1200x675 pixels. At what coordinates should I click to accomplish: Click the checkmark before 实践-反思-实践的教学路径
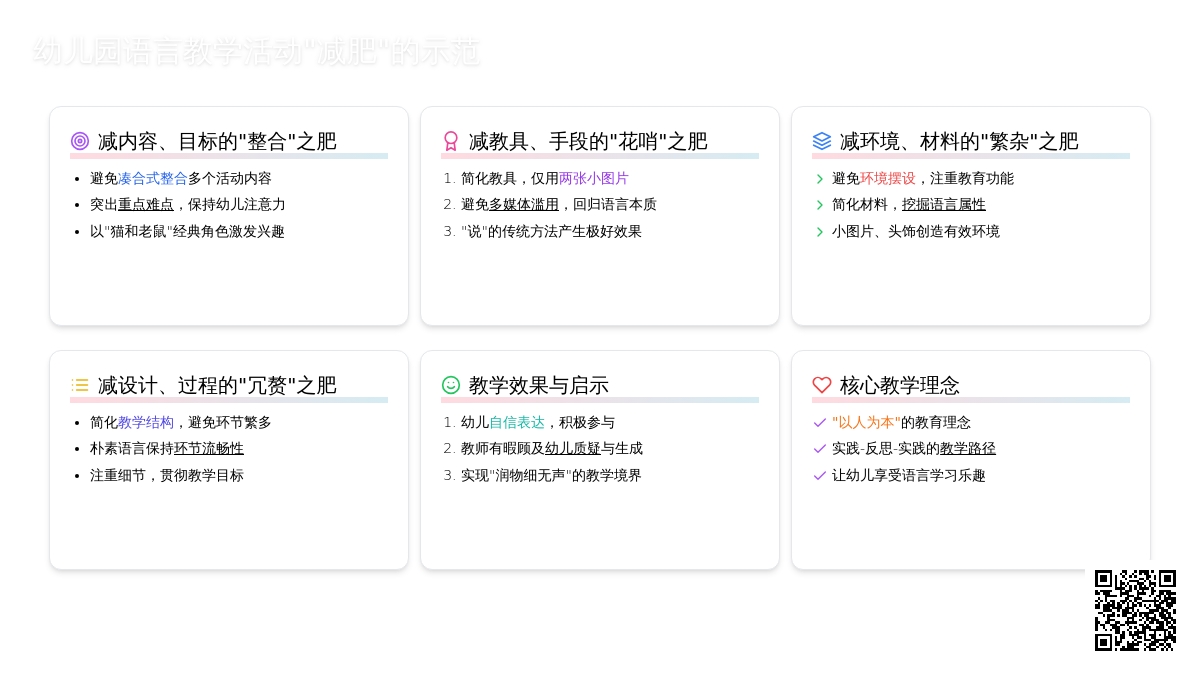820,449
